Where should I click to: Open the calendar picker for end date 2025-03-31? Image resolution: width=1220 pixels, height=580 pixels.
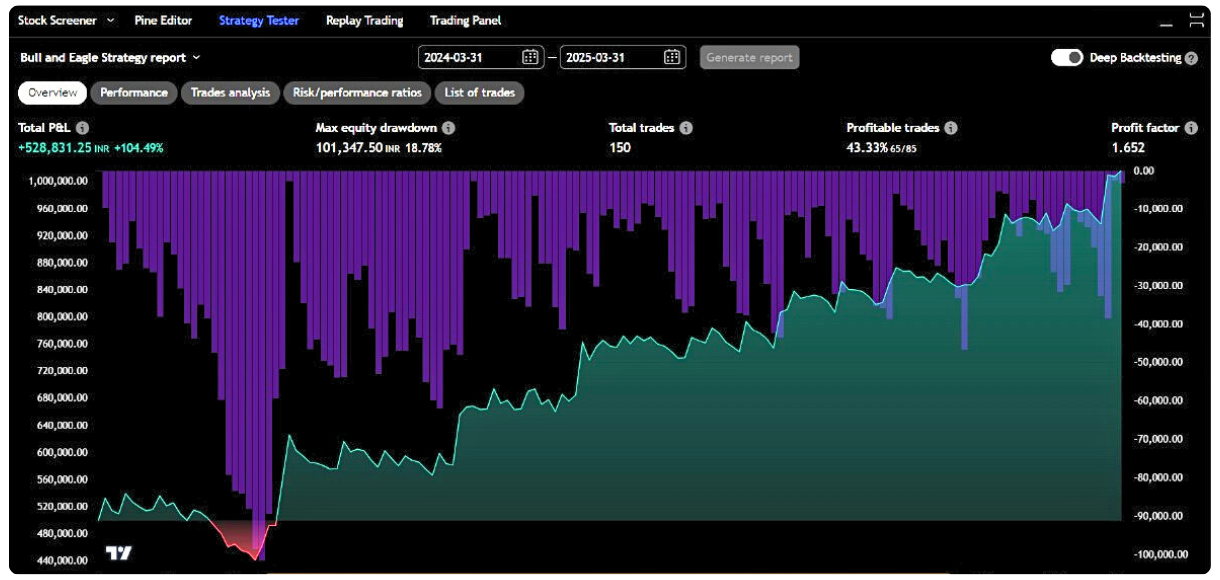(x=672, y=57)
